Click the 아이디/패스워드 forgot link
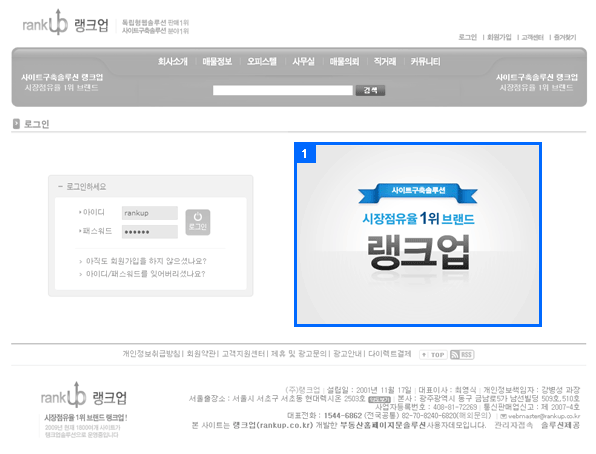Viewport: 596px width, 454px height. click(146, 274)
